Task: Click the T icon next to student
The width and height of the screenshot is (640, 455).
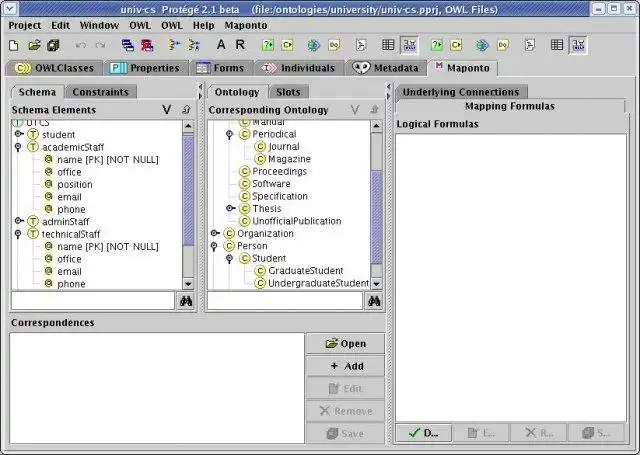Action: coord(33,134)
